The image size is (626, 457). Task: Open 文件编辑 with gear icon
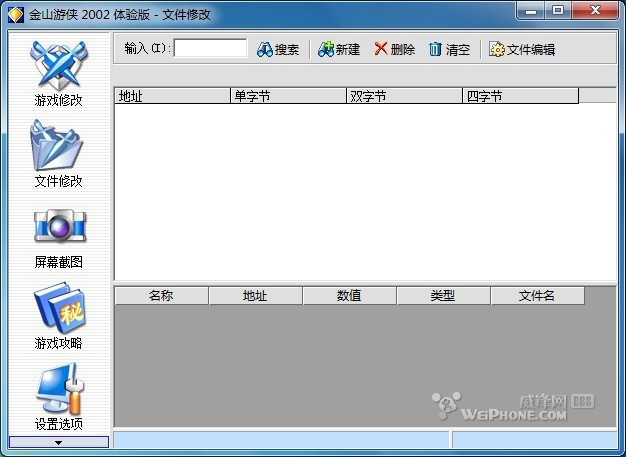(x=522, y=49)
